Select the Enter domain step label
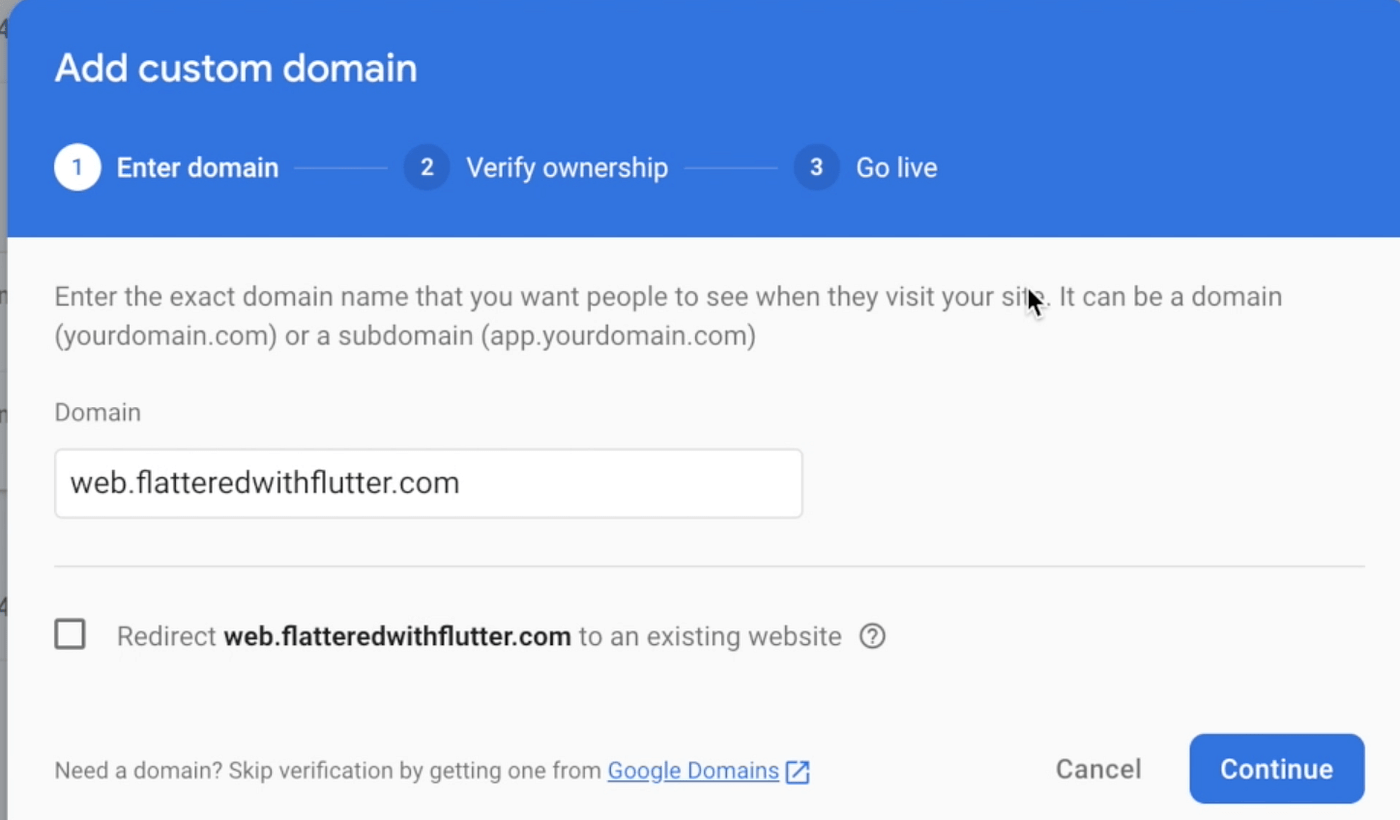The width and height of the screenshot is (1400, 820). click(x=197, y=168)
